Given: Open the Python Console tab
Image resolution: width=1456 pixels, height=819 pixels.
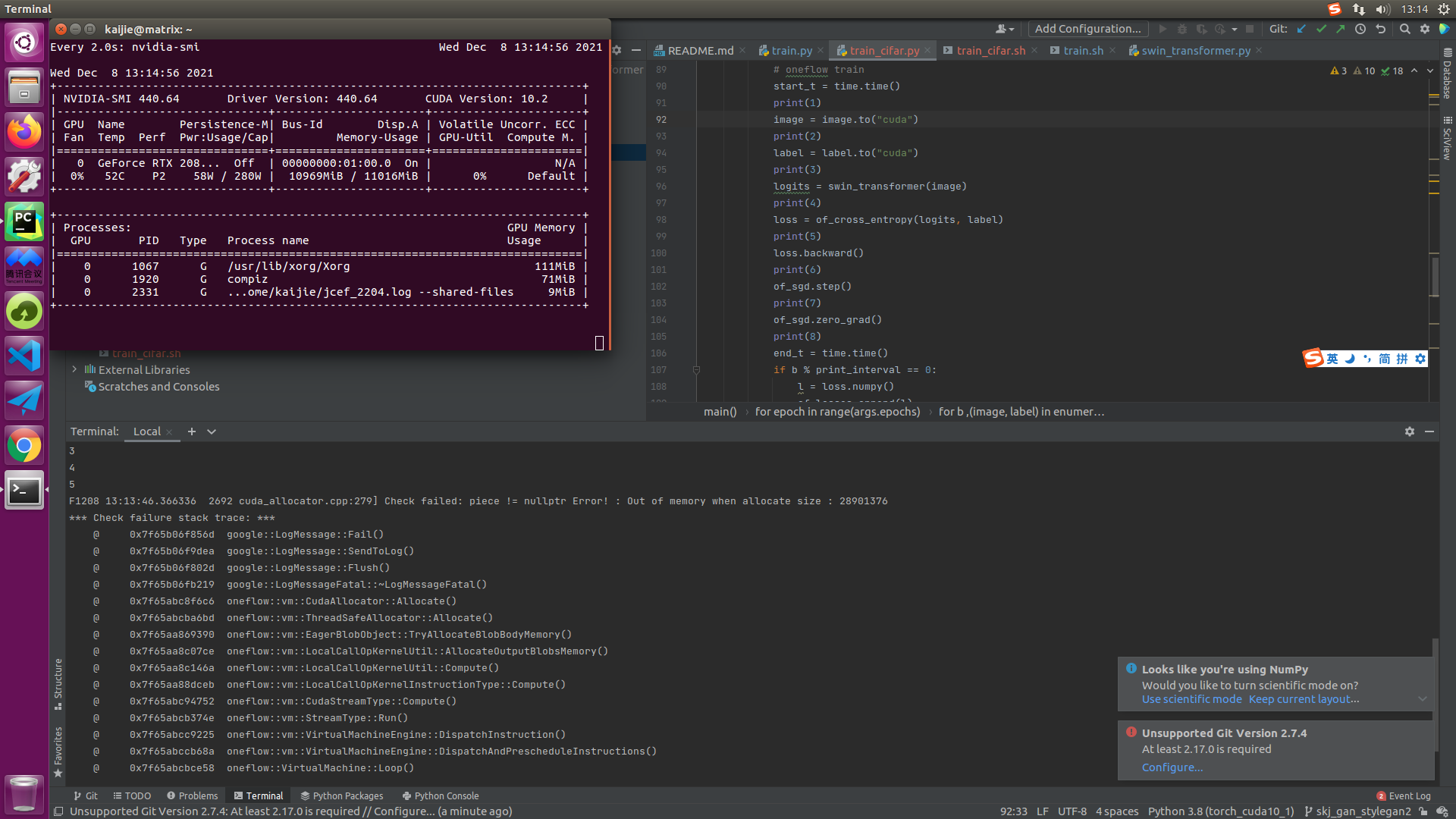Looking at the screenshot, I should [x=441, y=795].
